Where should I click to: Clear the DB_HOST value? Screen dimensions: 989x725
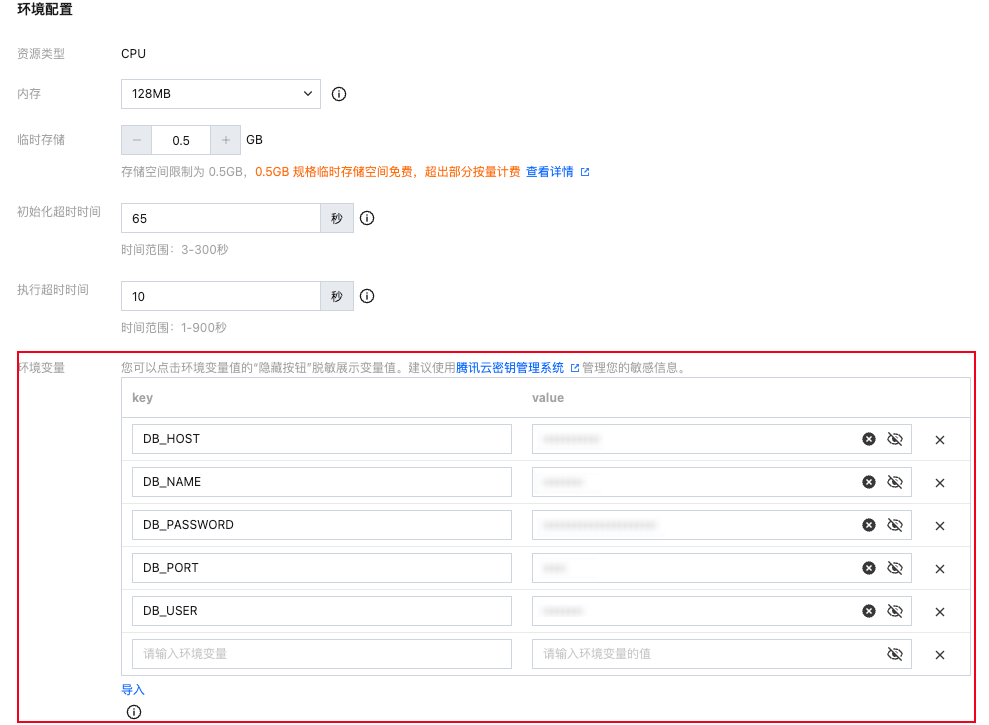(869, 439)
